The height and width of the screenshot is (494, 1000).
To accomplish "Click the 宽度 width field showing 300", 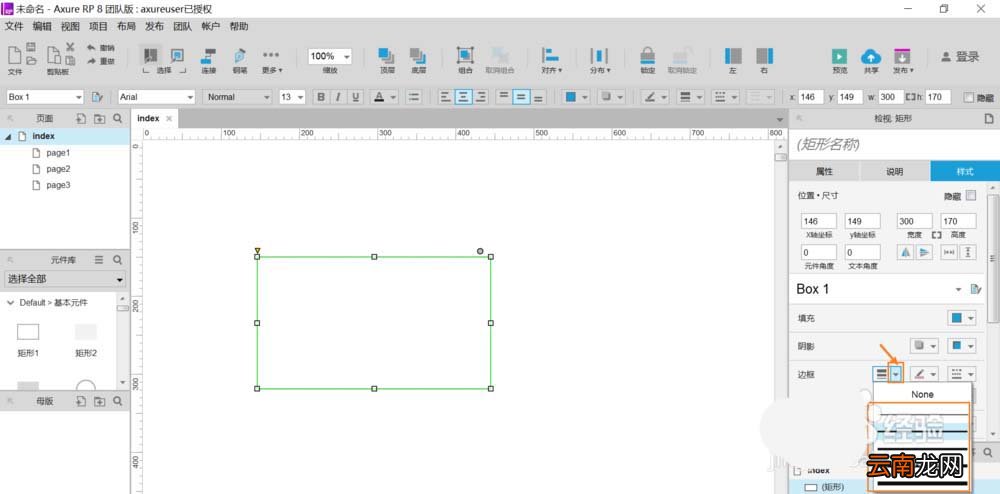I will (915, 221).
